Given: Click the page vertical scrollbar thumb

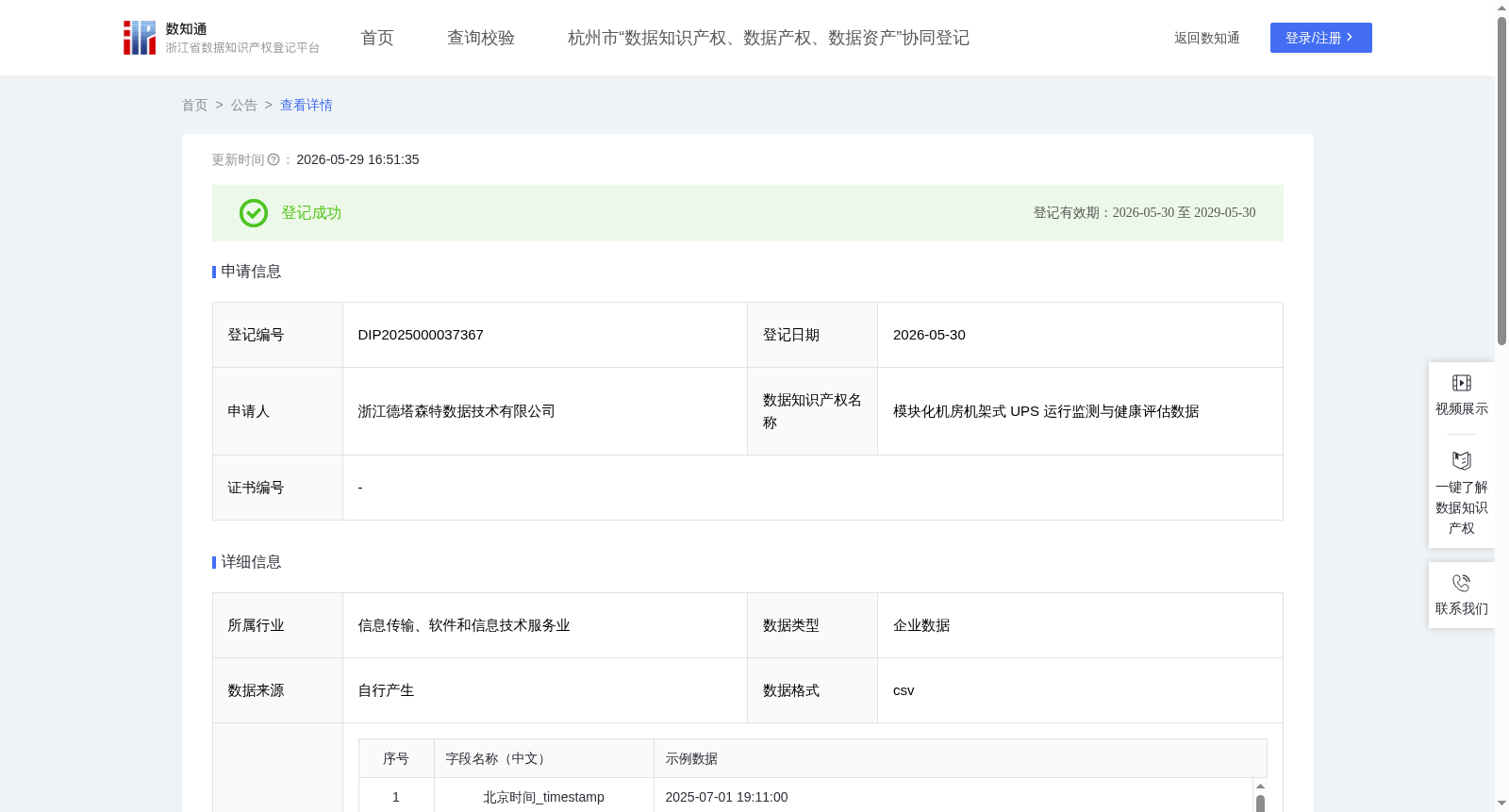Looking at the screenshot, I should pyautogui.click(x=1501, y=180).
